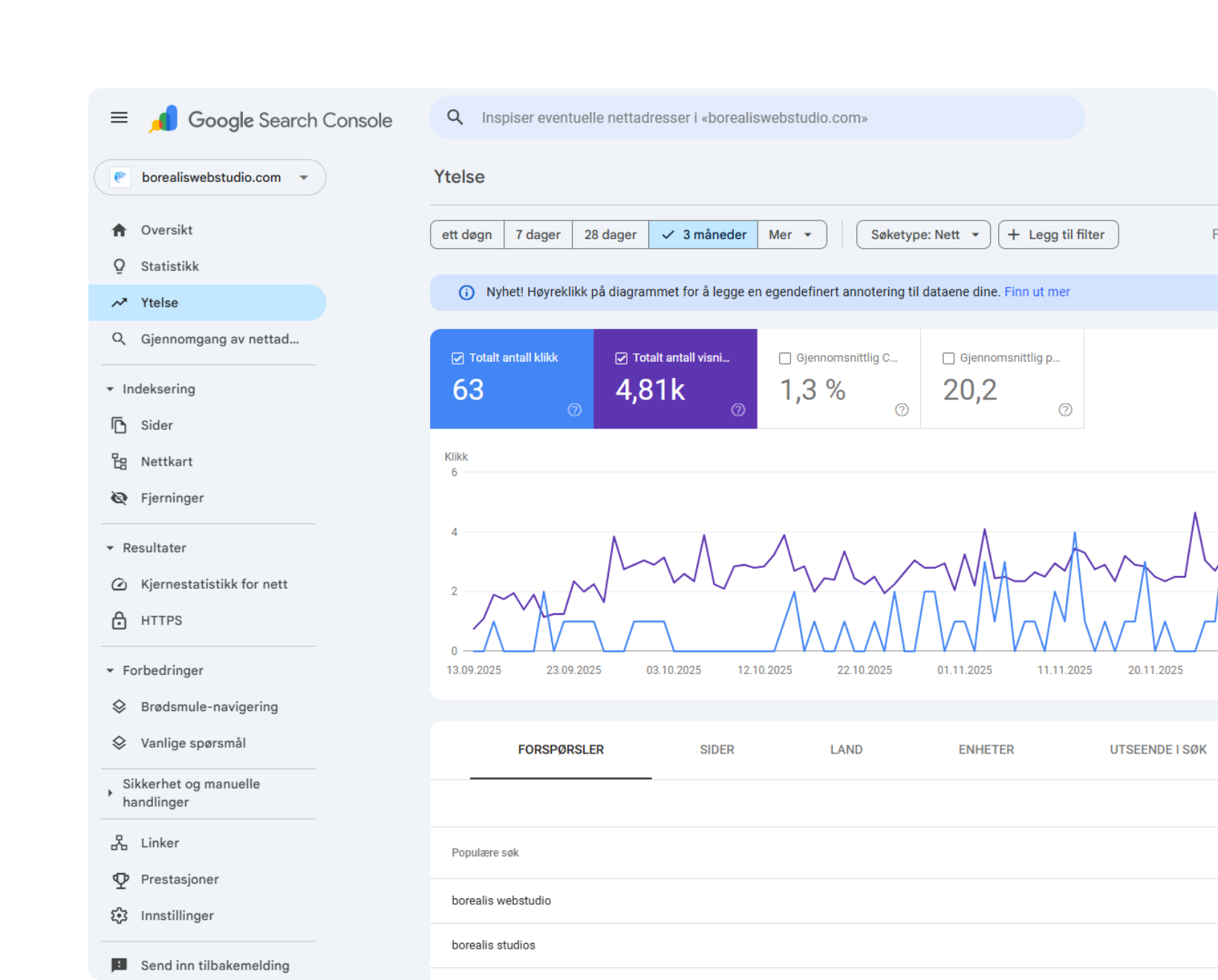1218x980 pixels.
Task: Click the search magnifier icon in URL inspection bar
Action: click(x=455, y=117)
